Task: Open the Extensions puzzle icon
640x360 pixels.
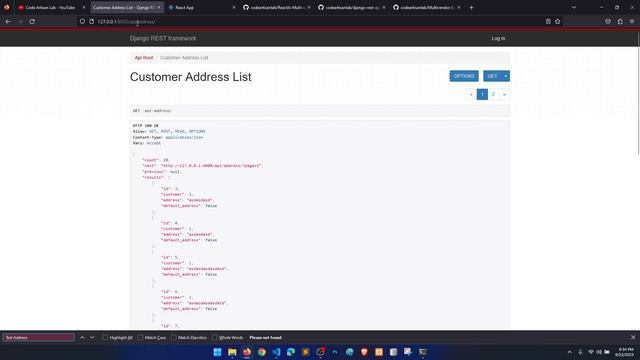Action: click(x=620, y=22)
